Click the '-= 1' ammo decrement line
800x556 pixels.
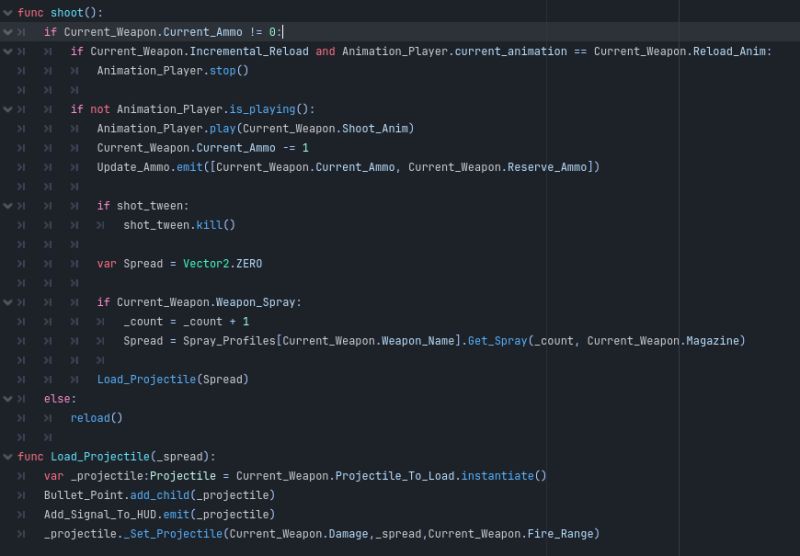[x=203, y=148]
